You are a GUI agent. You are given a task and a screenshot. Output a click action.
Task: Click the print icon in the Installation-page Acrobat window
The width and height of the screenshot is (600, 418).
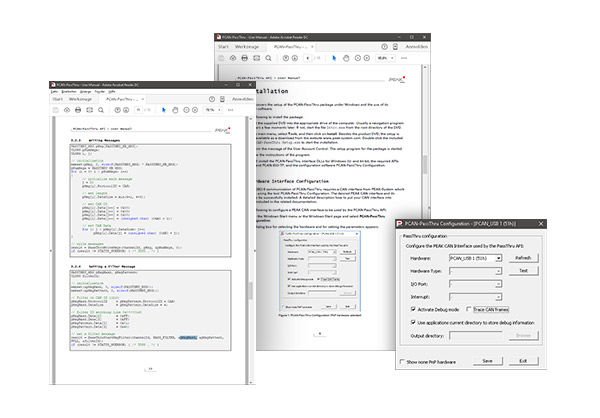click(245, 58)
